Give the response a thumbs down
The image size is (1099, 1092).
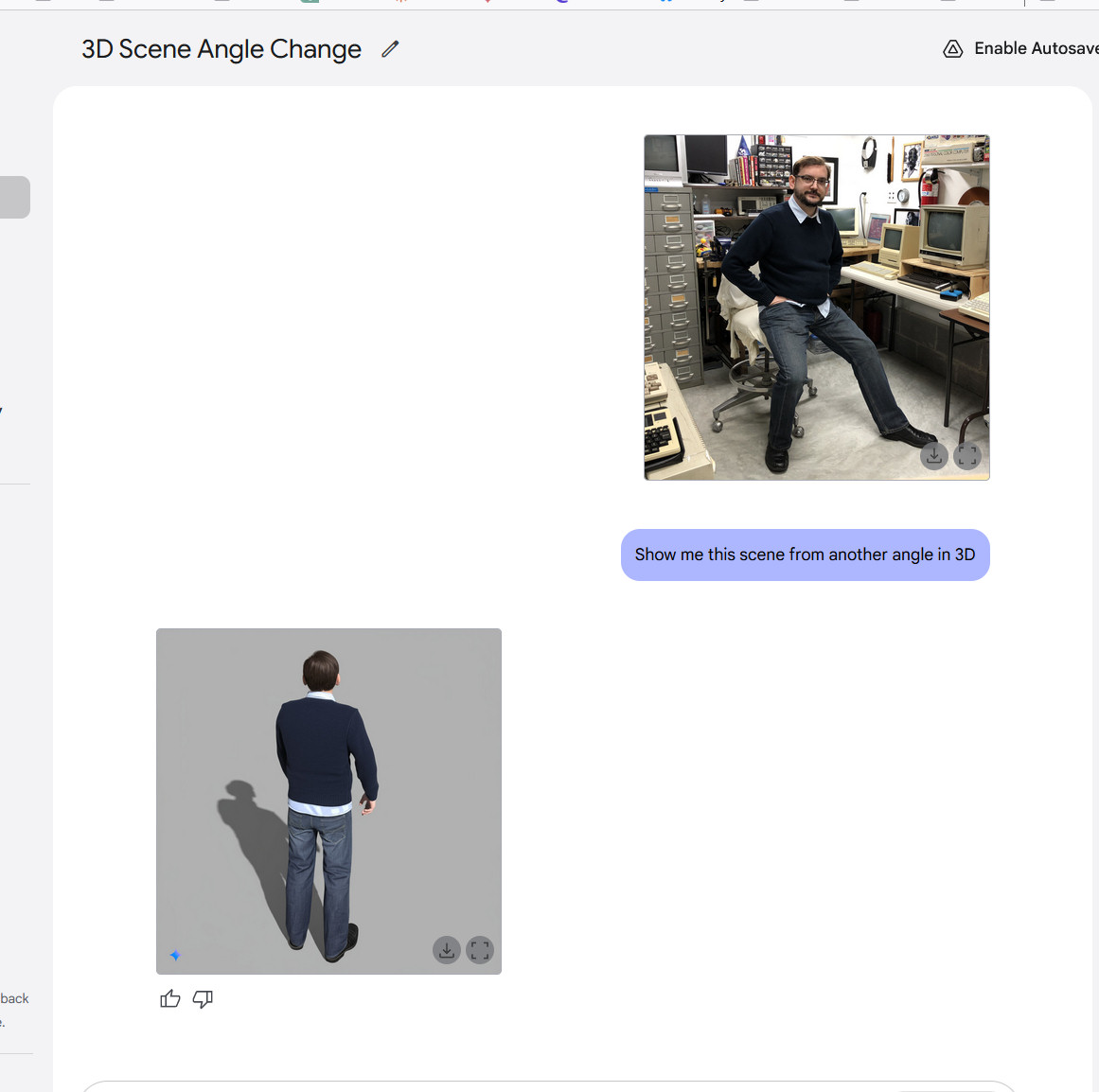(x=203, y=998)
